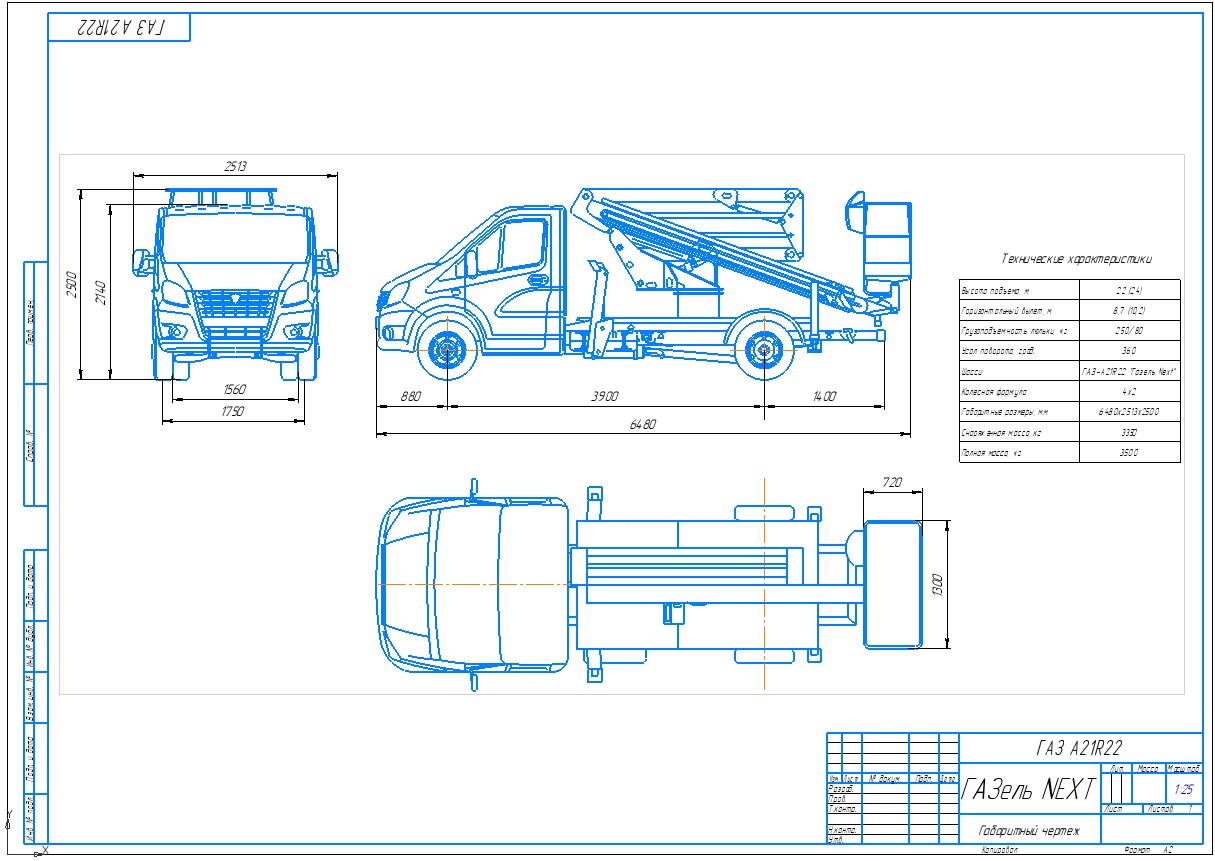Click the 'Пров.' row label
Screen dimensions: 1215x861
pyautogui.click(x=838, y=799)
